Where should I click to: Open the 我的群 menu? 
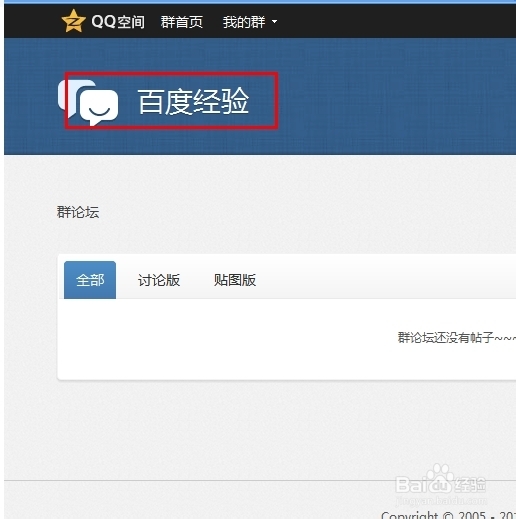[x=244, y=22]
